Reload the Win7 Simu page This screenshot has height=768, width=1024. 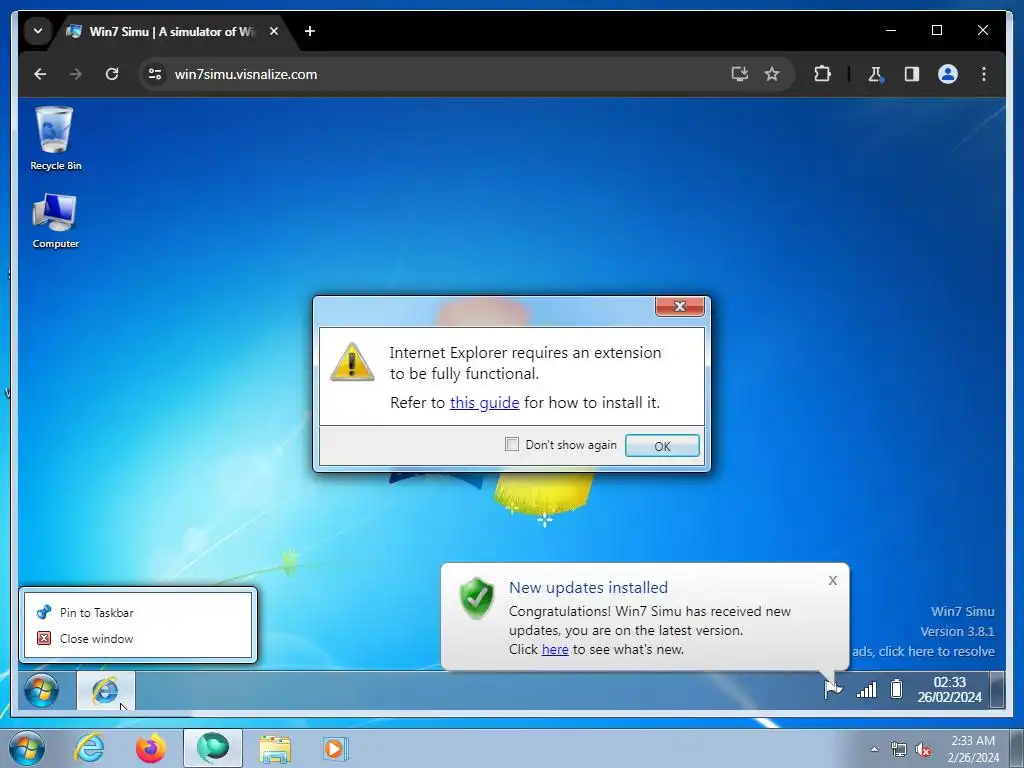[x=112, y=74]
